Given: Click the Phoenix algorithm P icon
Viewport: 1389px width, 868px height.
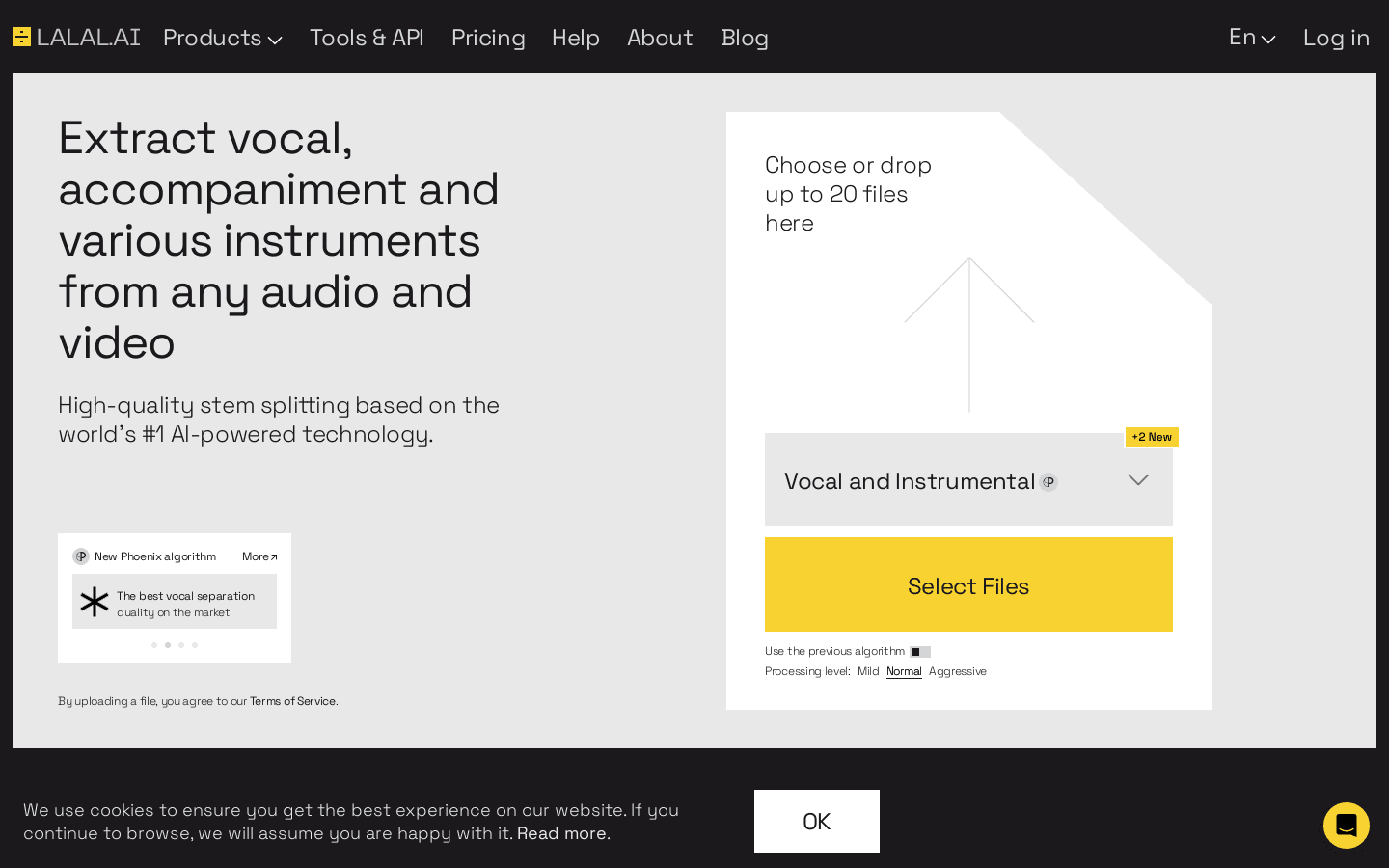Looking at the screenshot, I should point(81,556).
